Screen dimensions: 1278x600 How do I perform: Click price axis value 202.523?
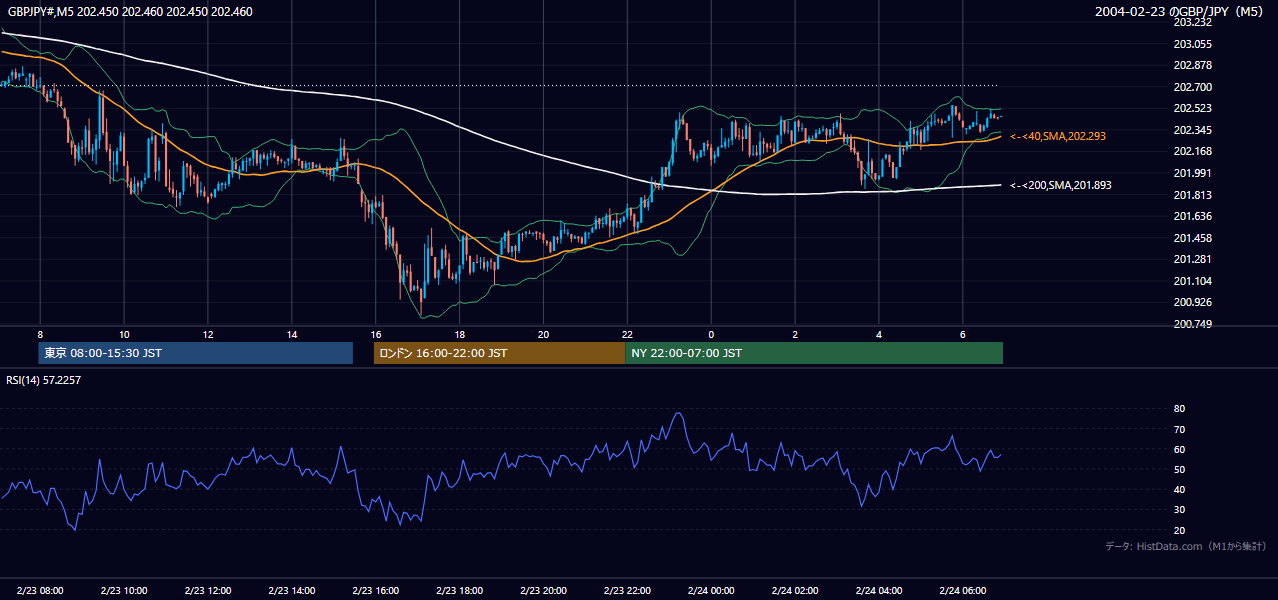point(1192,108)
